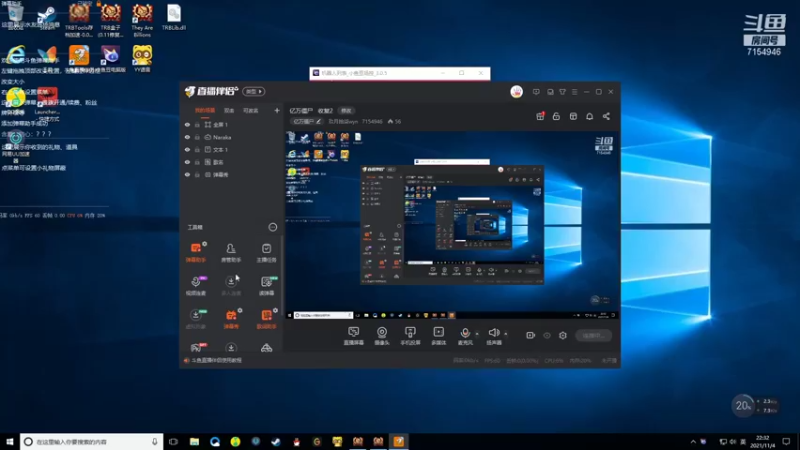
Task: Start recording with the camera record icon
Action: pyautogui.click(x=531, y=335)
